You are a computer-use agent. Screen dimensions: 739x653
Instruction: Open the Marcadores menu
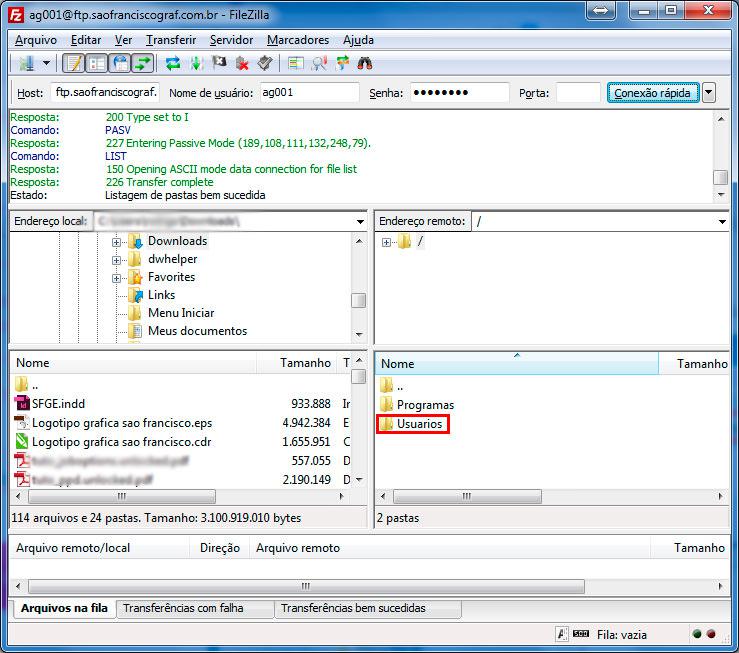[298, 40]
